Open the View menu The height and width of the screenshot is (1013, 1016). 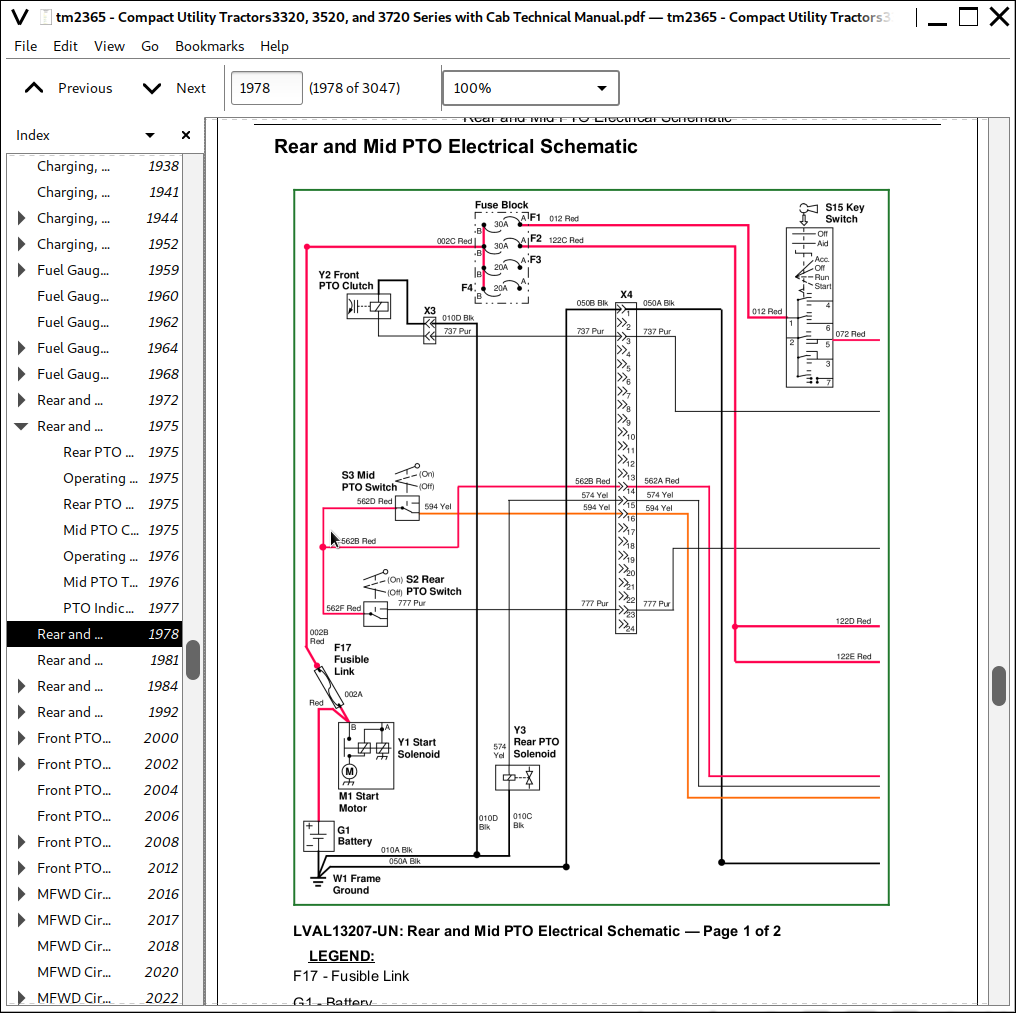[x=109, y=46]
